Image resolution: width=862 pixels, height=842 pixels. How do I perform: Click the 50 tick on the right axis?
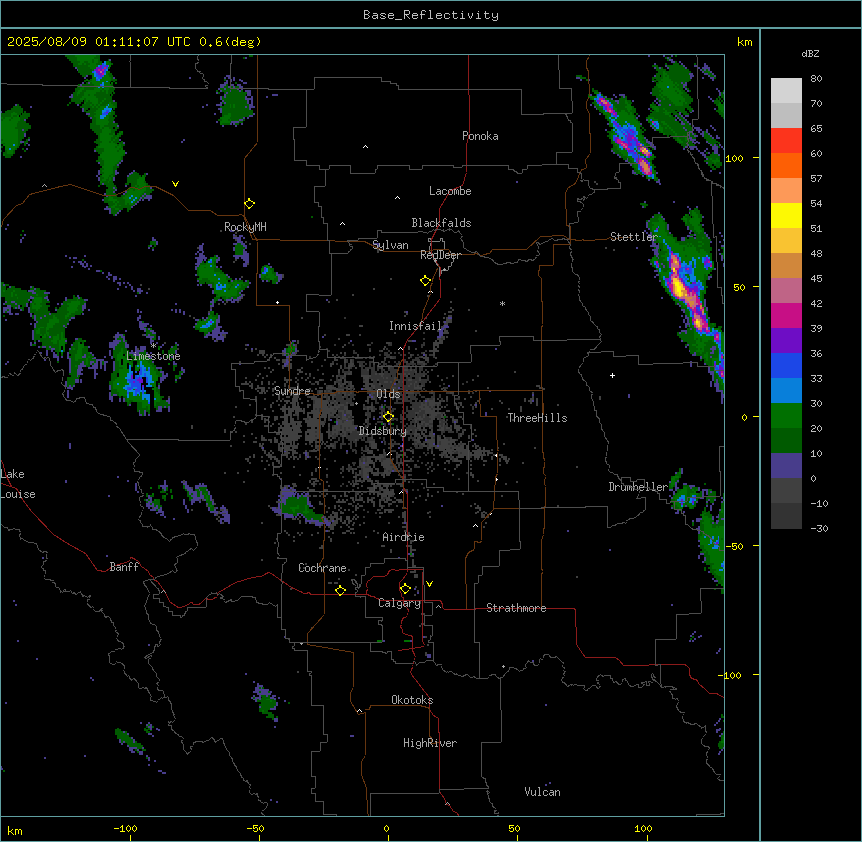[739, 287]
